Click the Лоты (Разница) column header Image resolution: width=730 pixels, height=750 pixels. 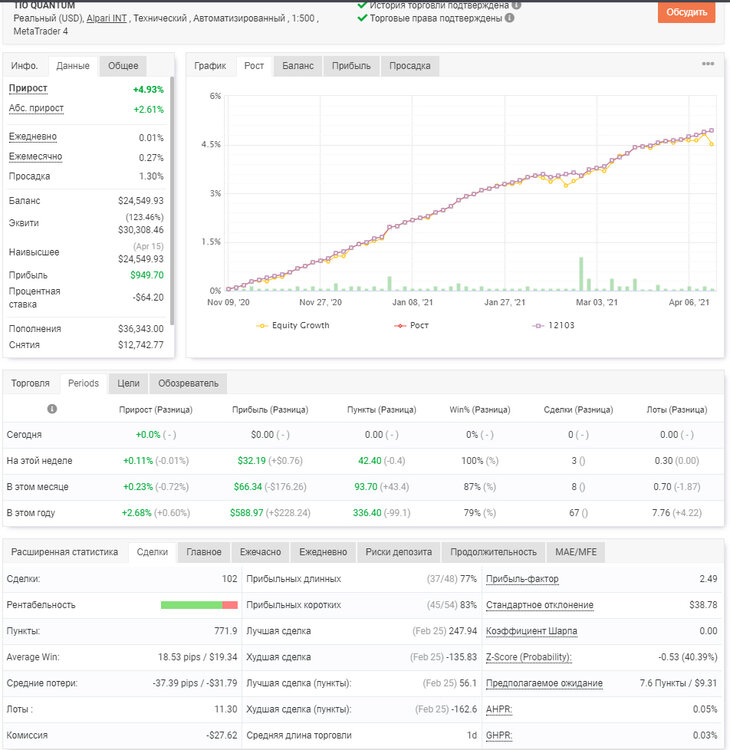pos(676,410)
